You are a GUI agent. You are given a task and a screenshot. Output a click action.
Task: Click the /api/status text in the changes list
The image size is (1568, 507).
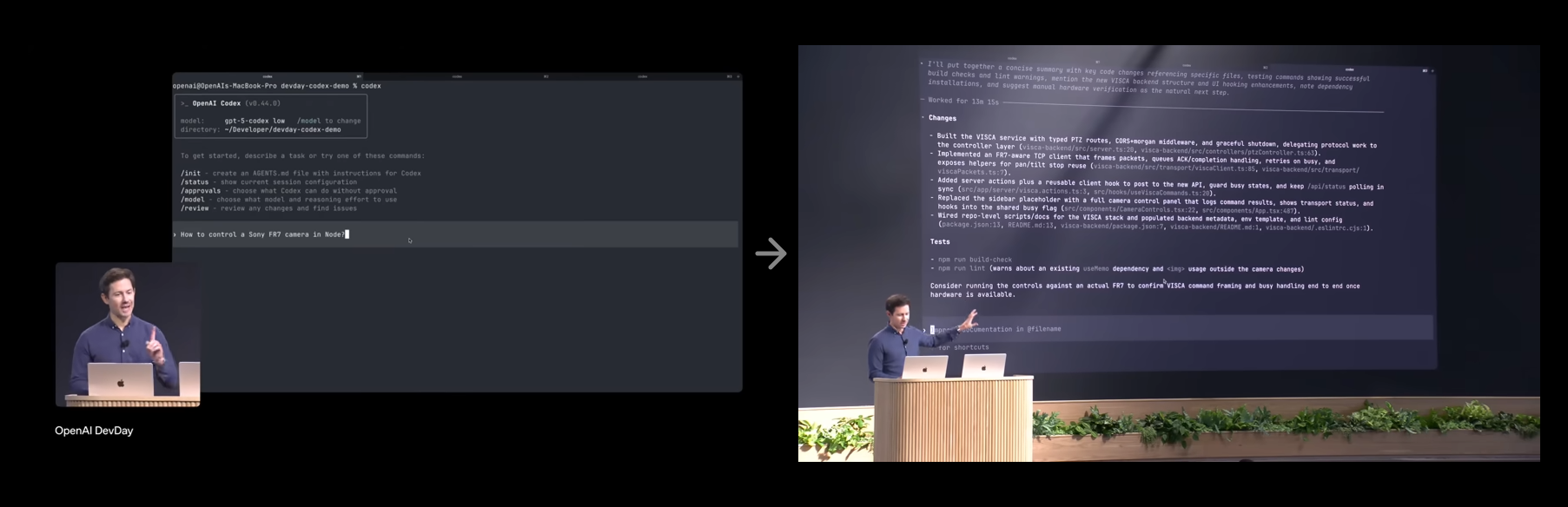point(1327,187)
